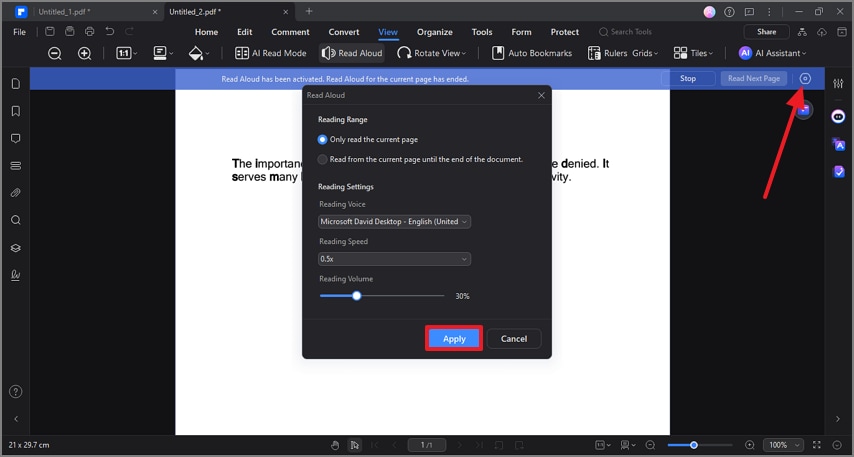Image resolution: width=854 pixels, height=457 pixels.
Task: Enter full screen mode icon
Action: click(817, 445)
